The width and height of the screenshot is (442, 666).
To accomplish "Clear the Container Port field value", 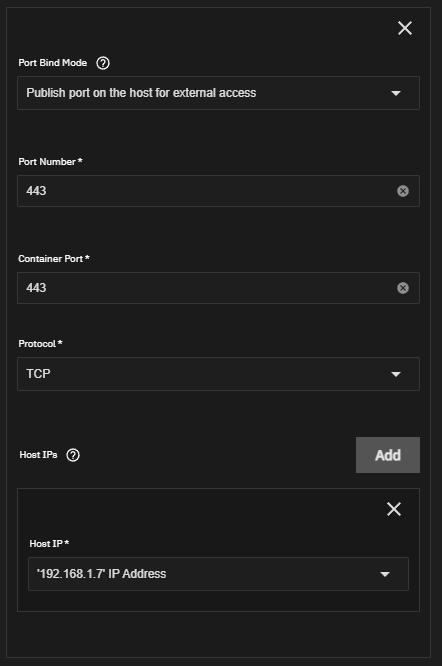I will pos(403,288).
